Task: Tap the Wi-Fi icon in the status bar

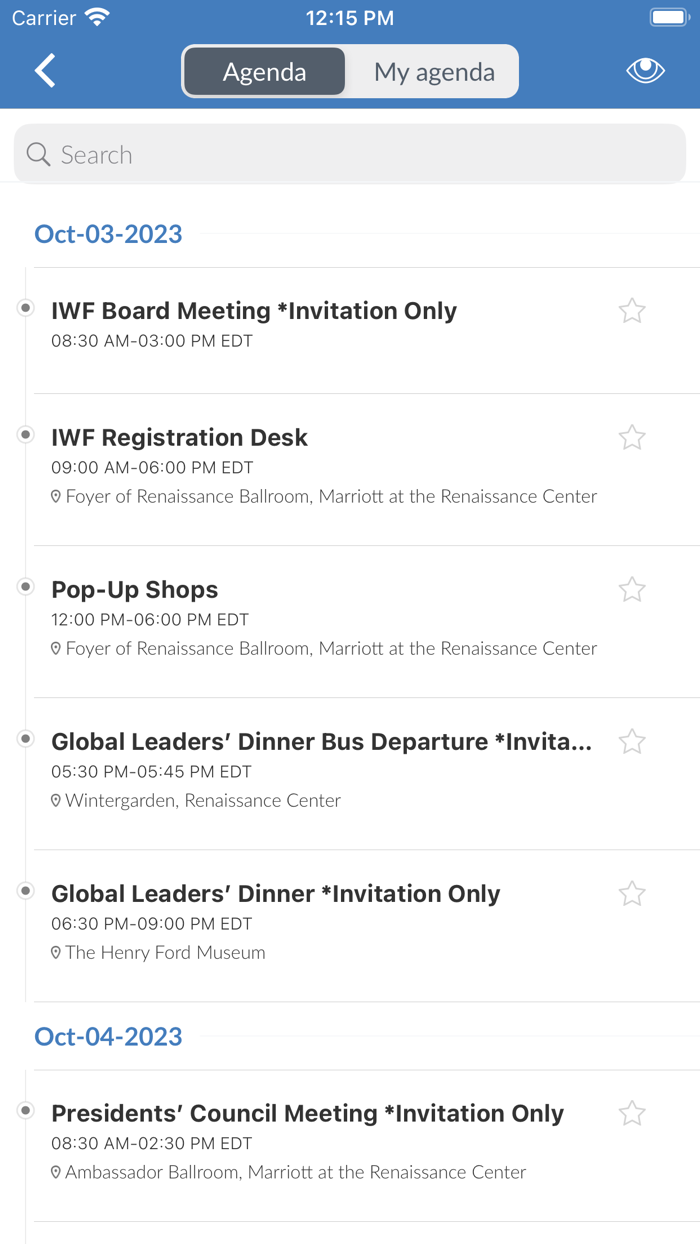Action: pos(97,15)
